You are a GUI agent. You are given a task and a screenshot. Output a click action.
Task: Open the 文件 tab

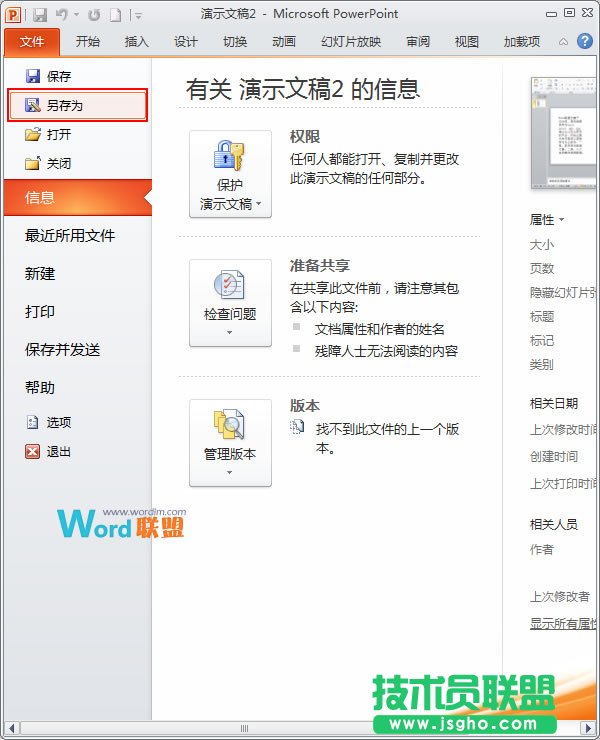(x=32, y=42)
